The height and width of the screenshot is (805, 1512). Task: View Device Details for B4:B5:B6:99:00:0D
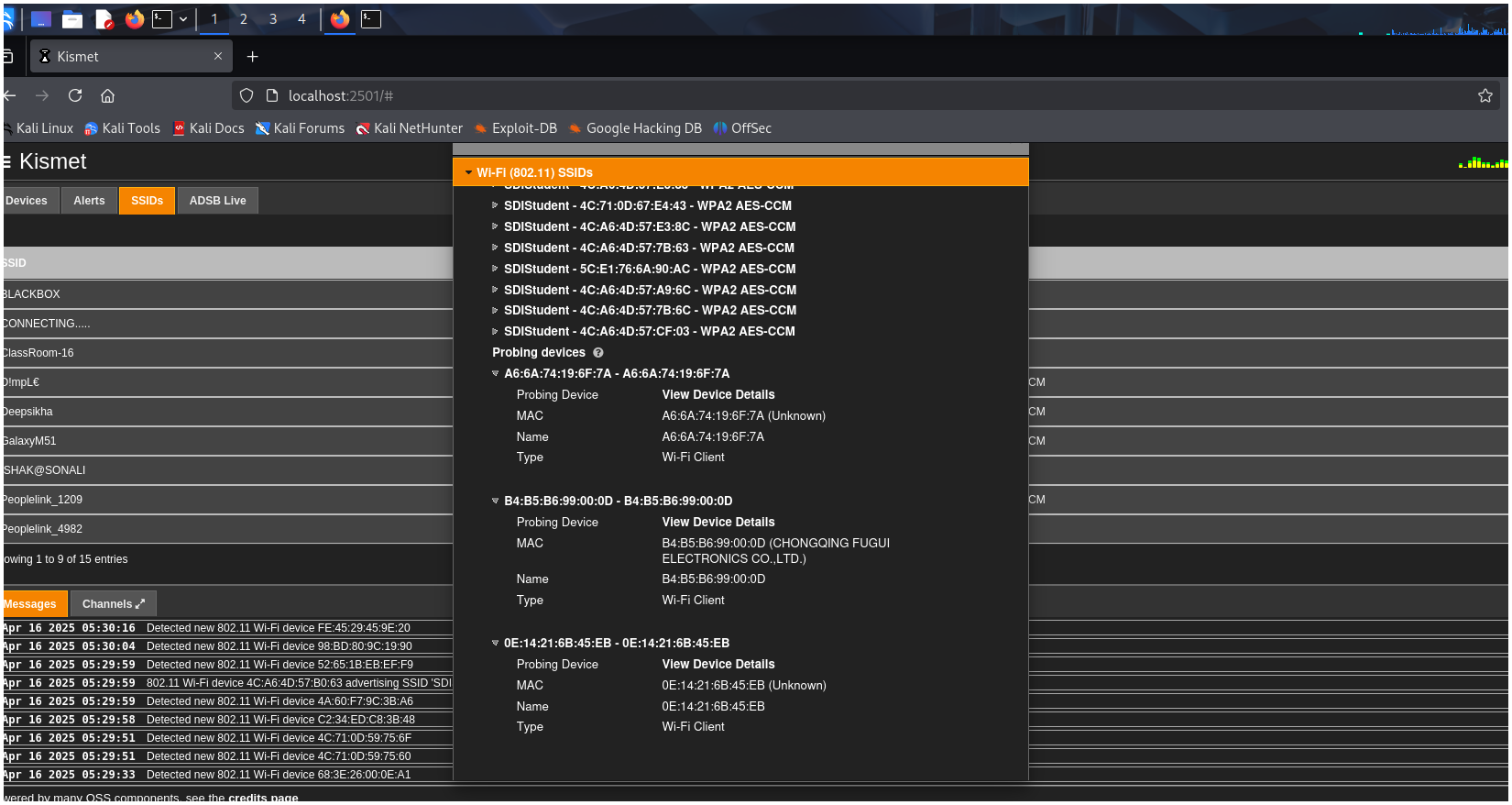(718, 523)
